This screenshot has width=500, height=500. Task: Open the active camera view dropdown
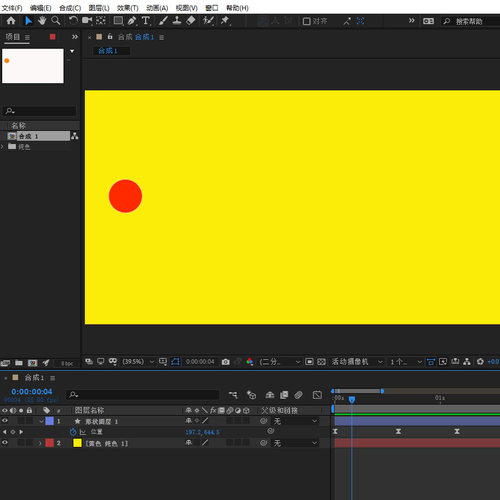click(x=357, y=362)
